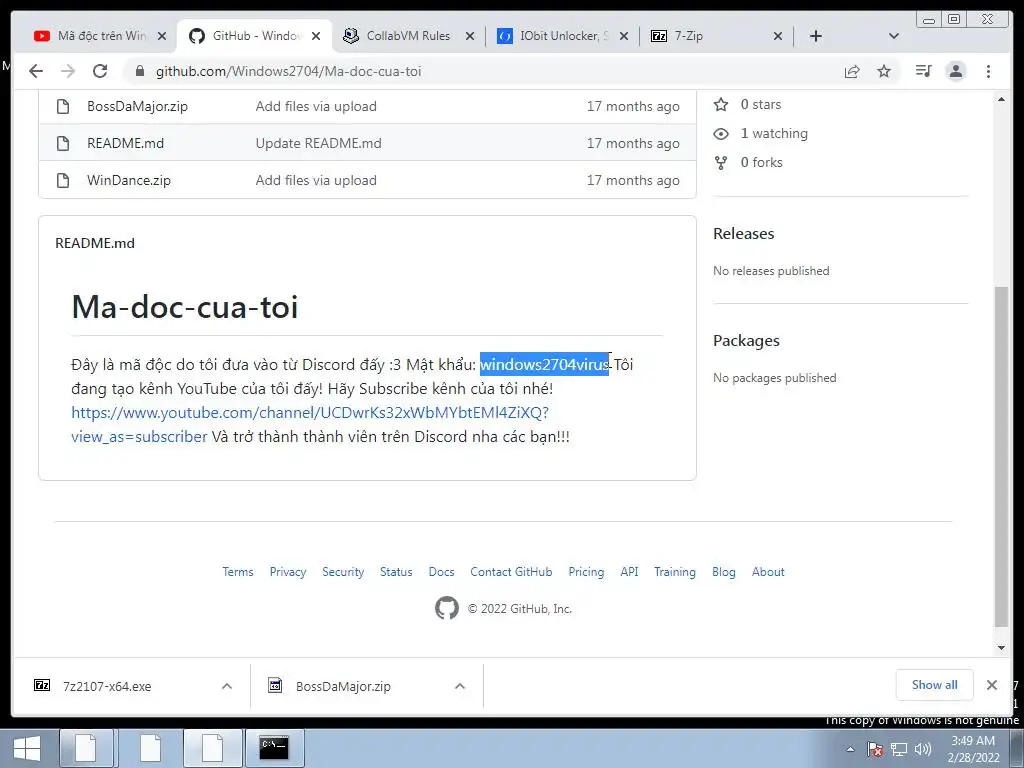The height and width of the screenshot is (768, 1024).
Task: Open the Pricing footer link
Action: tap(586, 572)
